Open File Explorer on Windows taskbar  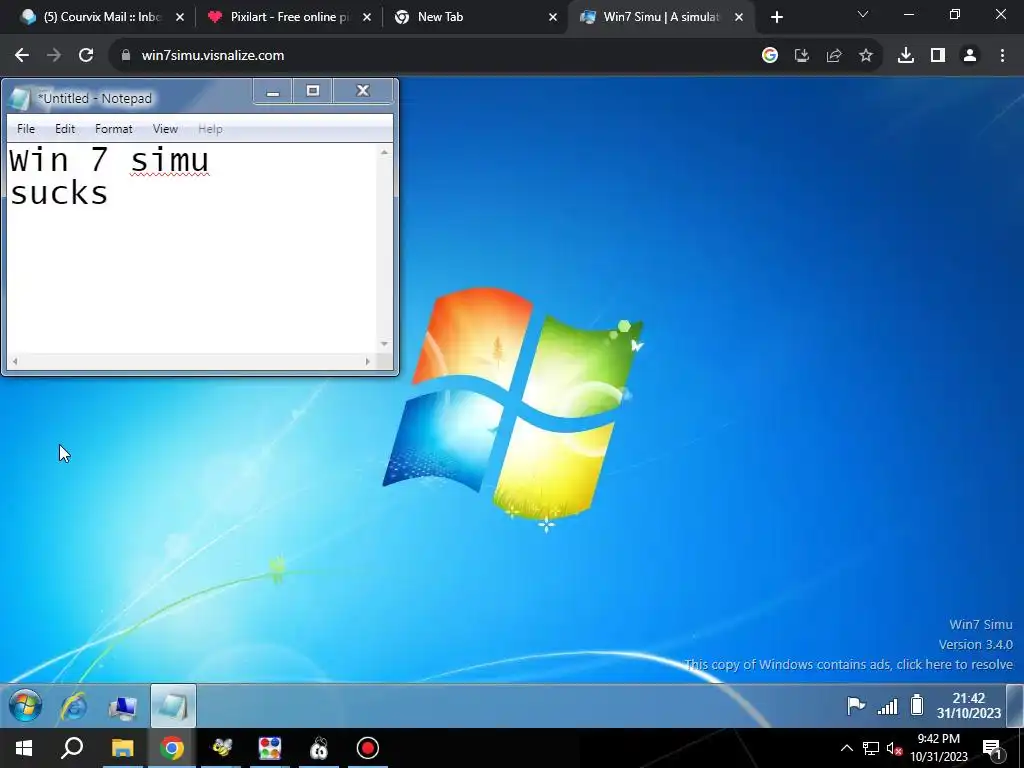tap(122, 748)
